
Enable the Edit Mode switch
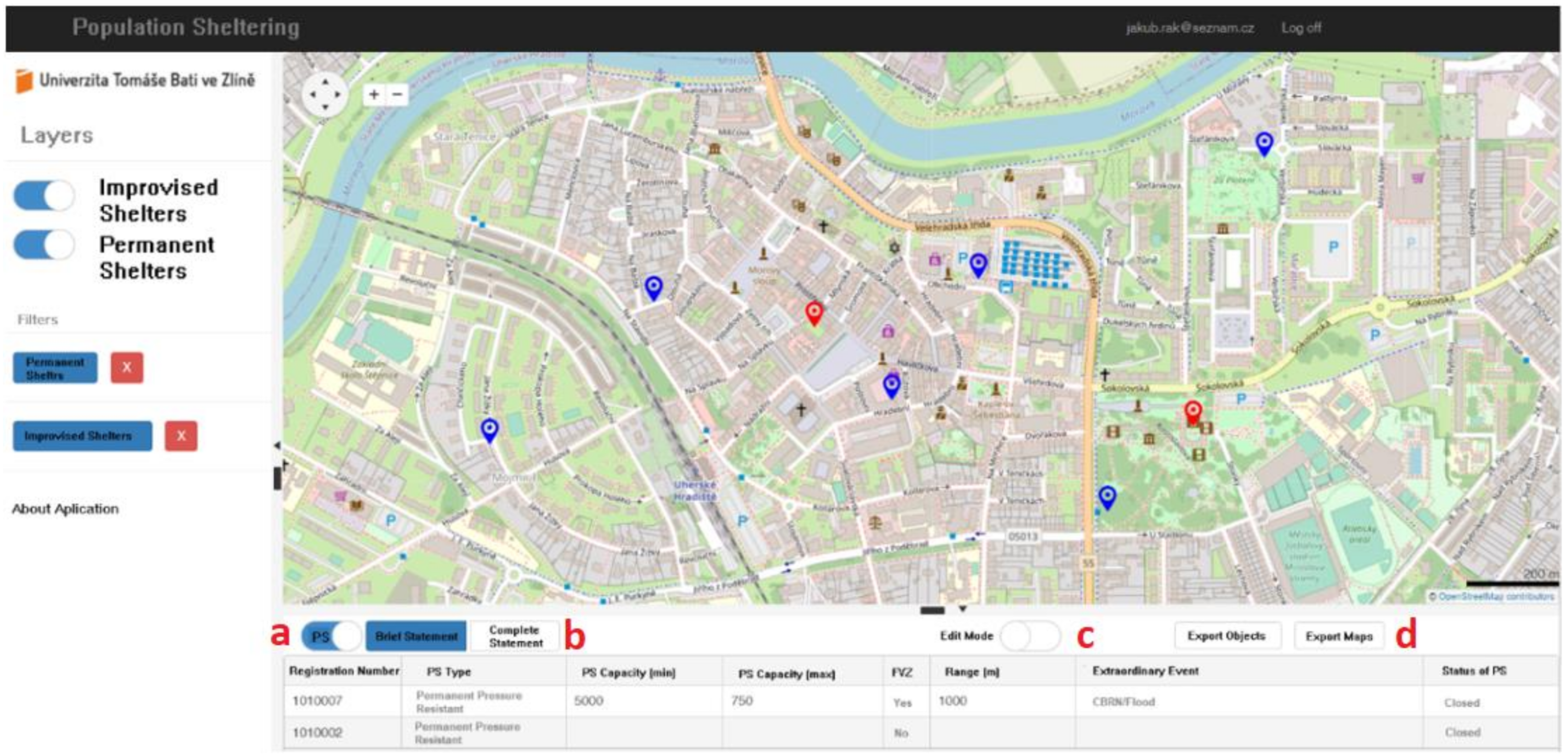pyautogui.click(x=1030, y=636)
